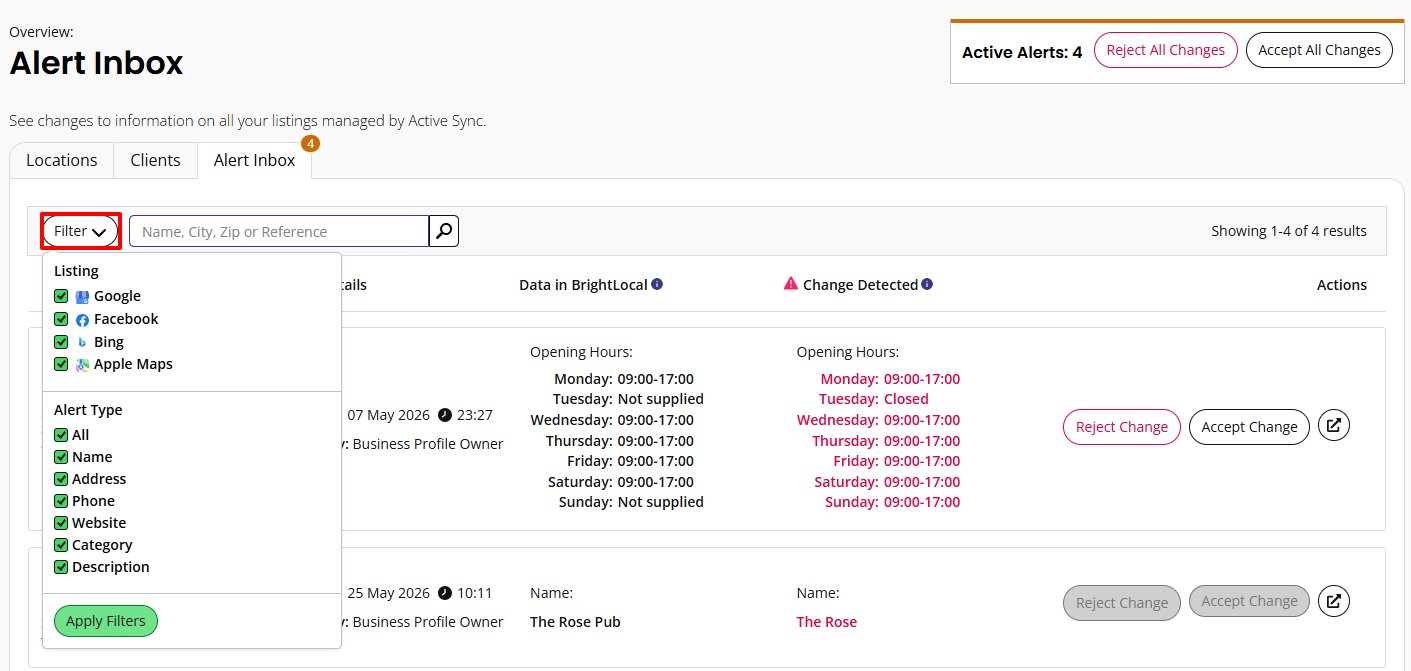Toggle the Description alert type checkbox
1411x671 pixels.
(x=61, y=567)
